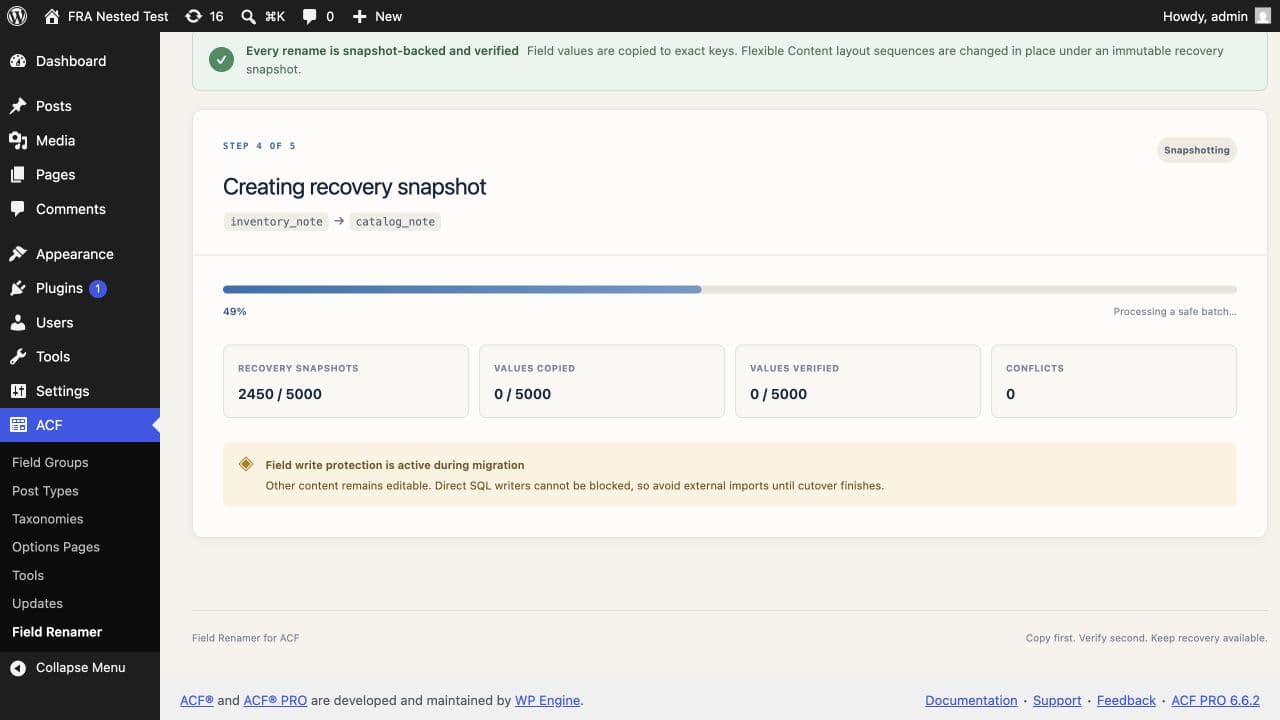Image resolution: width=1280 pixels, height=720 pixels.
Task: Click 'Processing a safe batch...' status text
Action: (x=1175, y=312)
